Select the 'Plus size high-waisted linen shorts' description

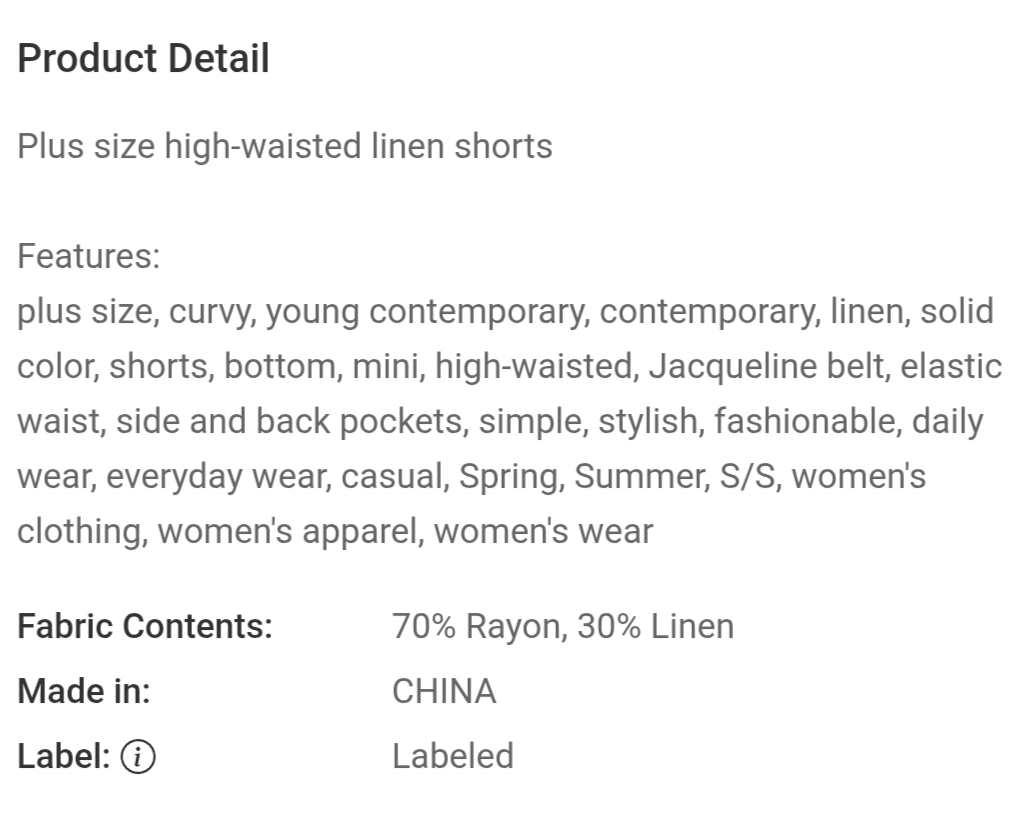285,146
